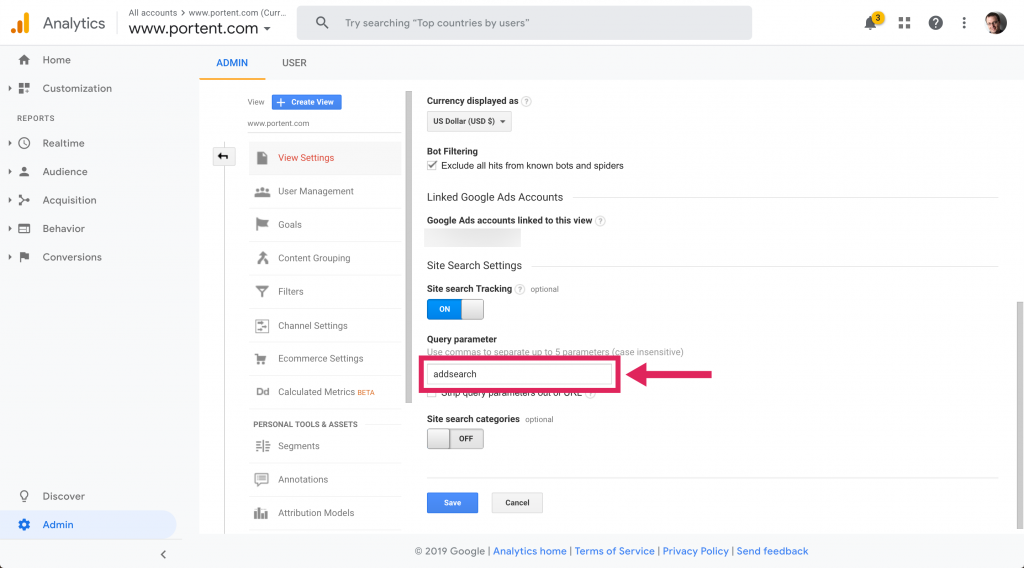Open the help question mark icon
The height and width of the screenshot is (568, 1024).
coord(936,23)
